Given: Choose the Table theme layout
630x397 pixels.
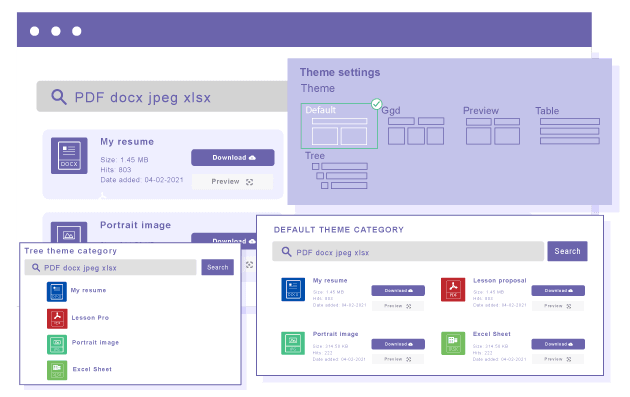Looking at the screenshot, I should 569,126.
